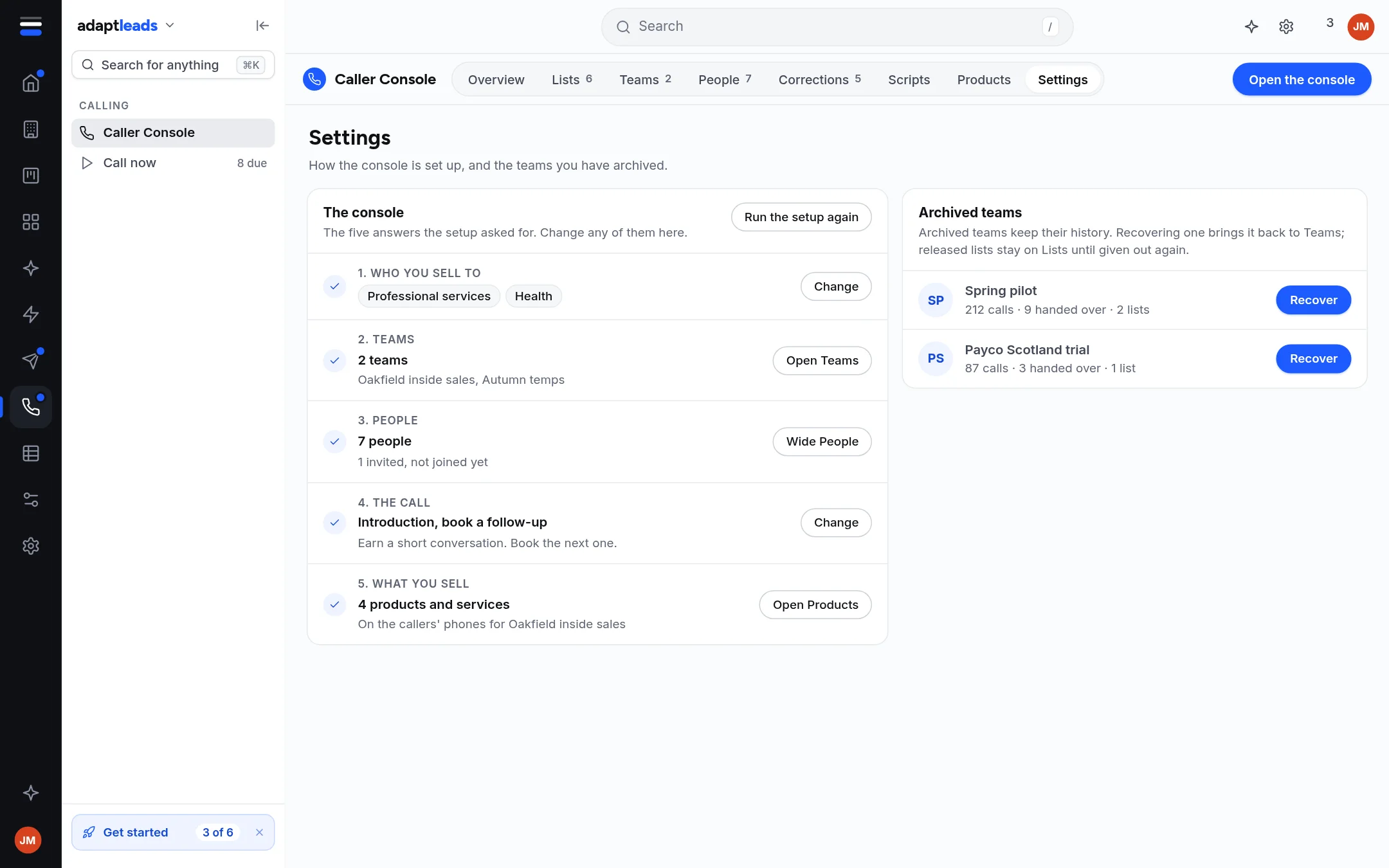Open the Scripts tab
Image resolution: width=1389 pixels, height=868 pixels.
pos(909,80)
